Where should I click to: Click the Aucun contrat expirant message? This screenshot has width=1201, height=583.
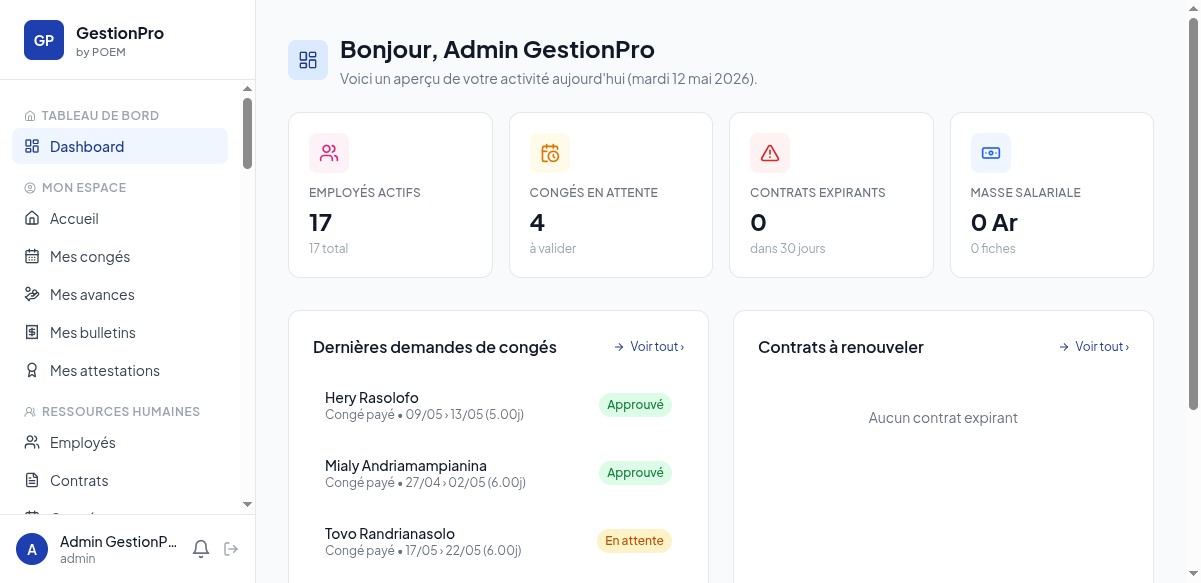click(943, 418)
